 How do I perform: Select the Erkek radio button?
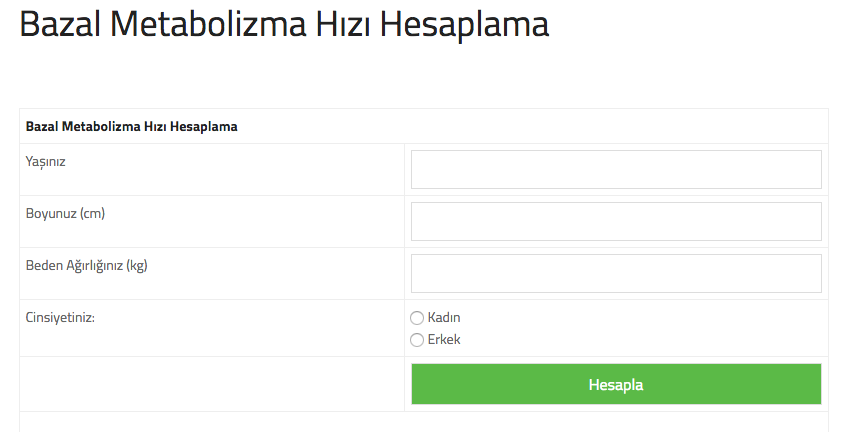click(x=417, y=340)
